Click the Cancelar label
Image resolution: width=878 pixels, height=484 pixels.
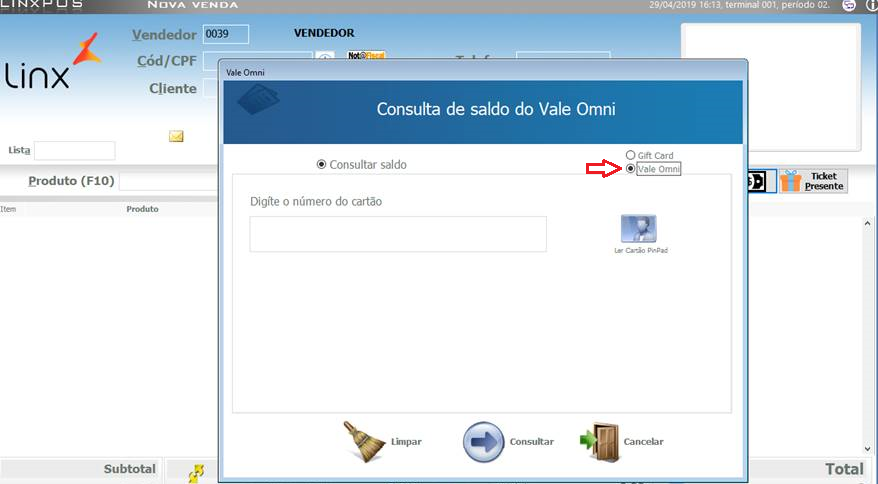tap(643, 442)
